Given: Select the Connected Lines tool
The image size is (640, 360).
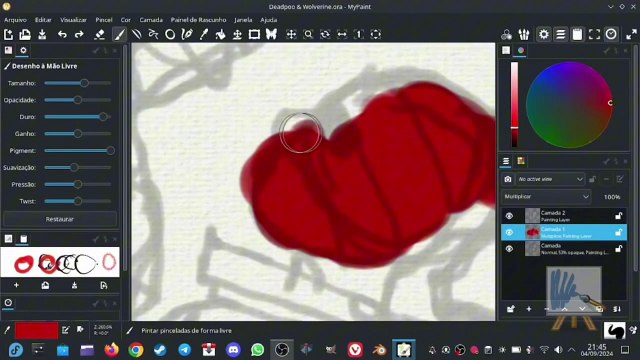Looking at the screenshot, I should [153, 35].
